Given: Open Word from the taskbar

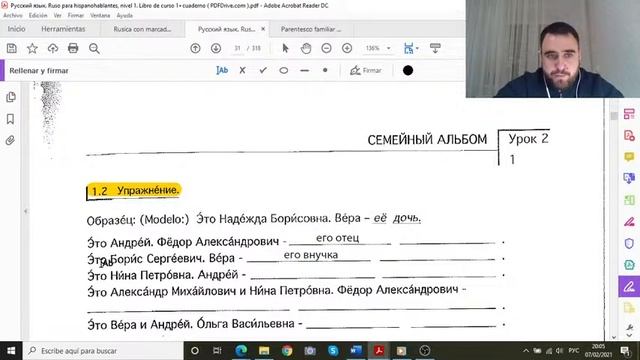Looking at the screenshot, I should tap(356, 351).
